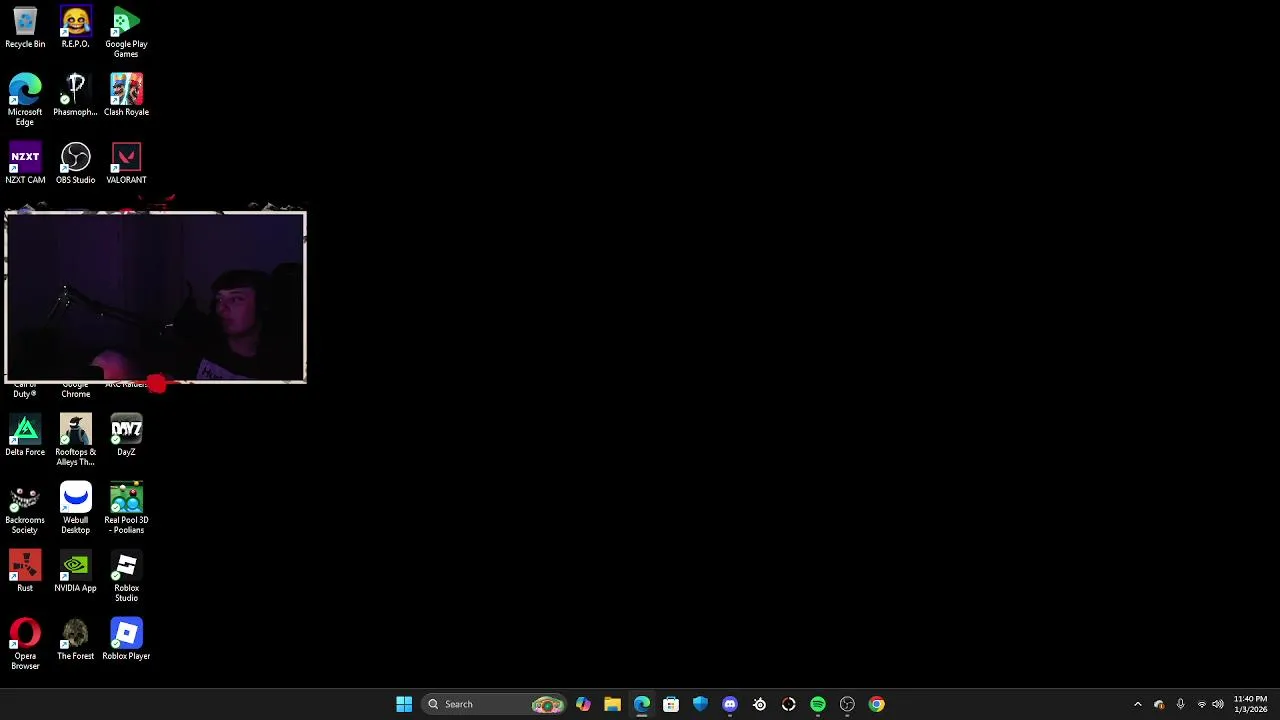The height and width of the screenshot is (720, 1280).
Task: Open SteelSeries app in the taskbar
Action: [x=759, y=704]
